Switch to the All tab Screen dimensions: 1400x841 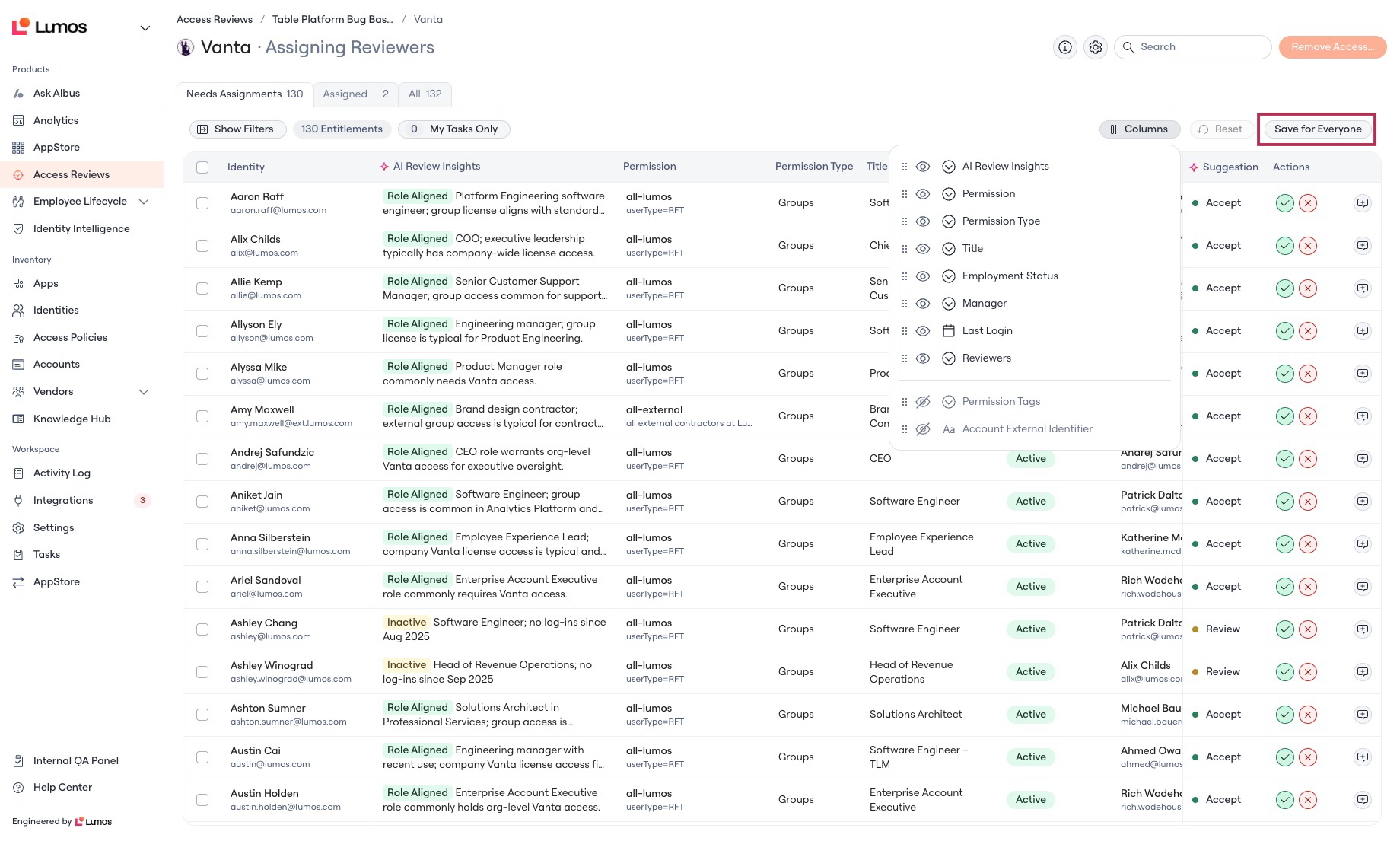coord(425,94)
